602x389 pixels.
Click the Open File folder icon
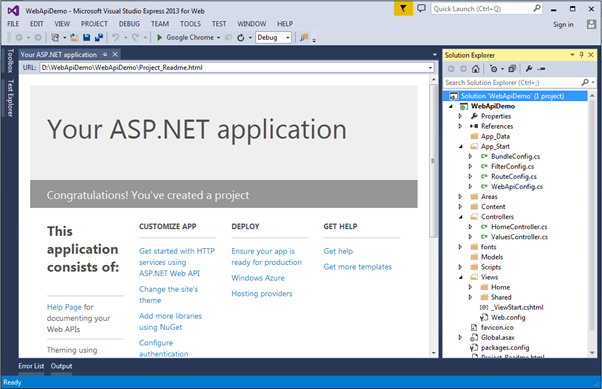point(74,38)
